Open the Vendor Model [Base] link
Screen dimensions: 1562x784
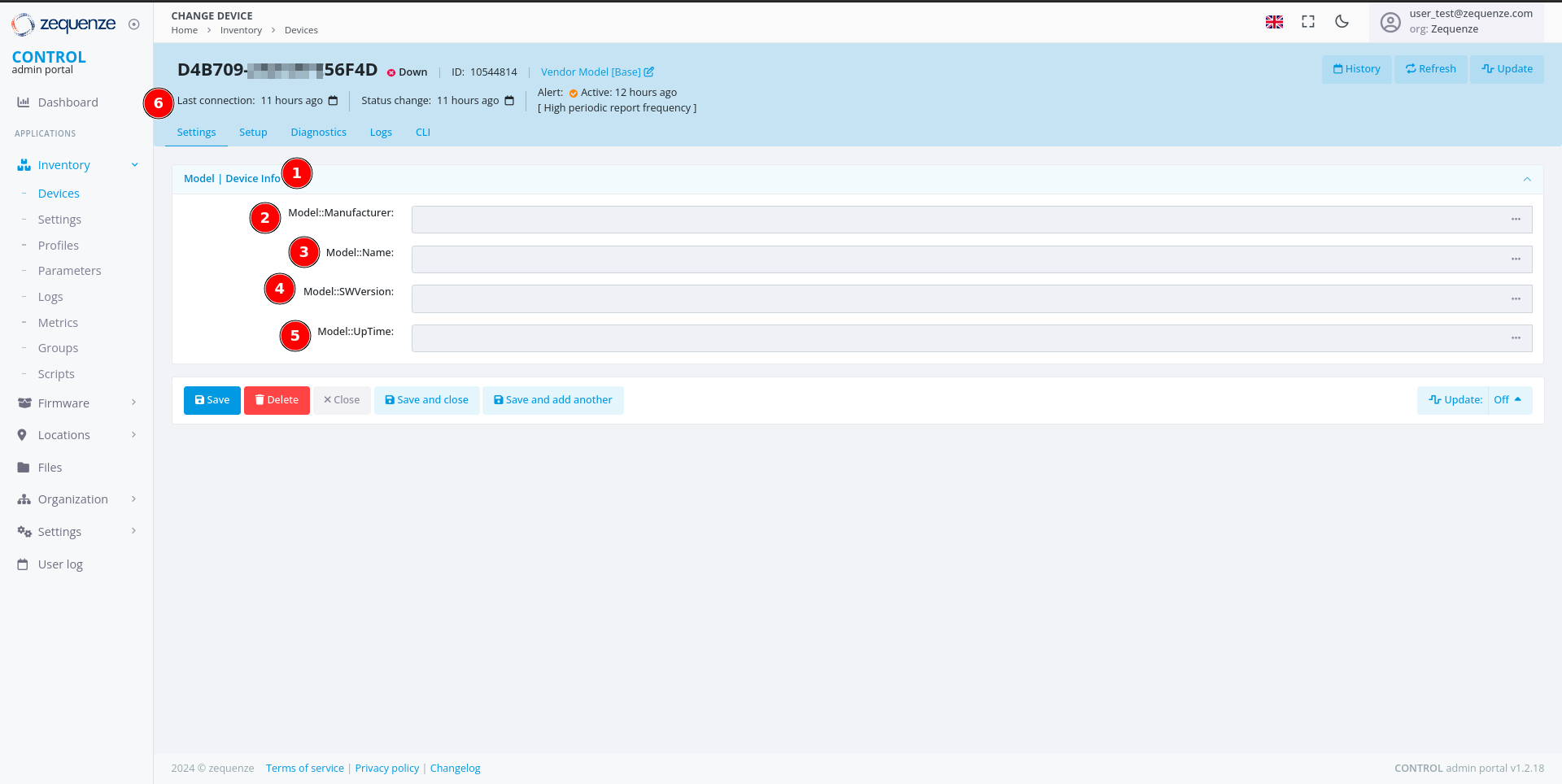coord(596,72)
